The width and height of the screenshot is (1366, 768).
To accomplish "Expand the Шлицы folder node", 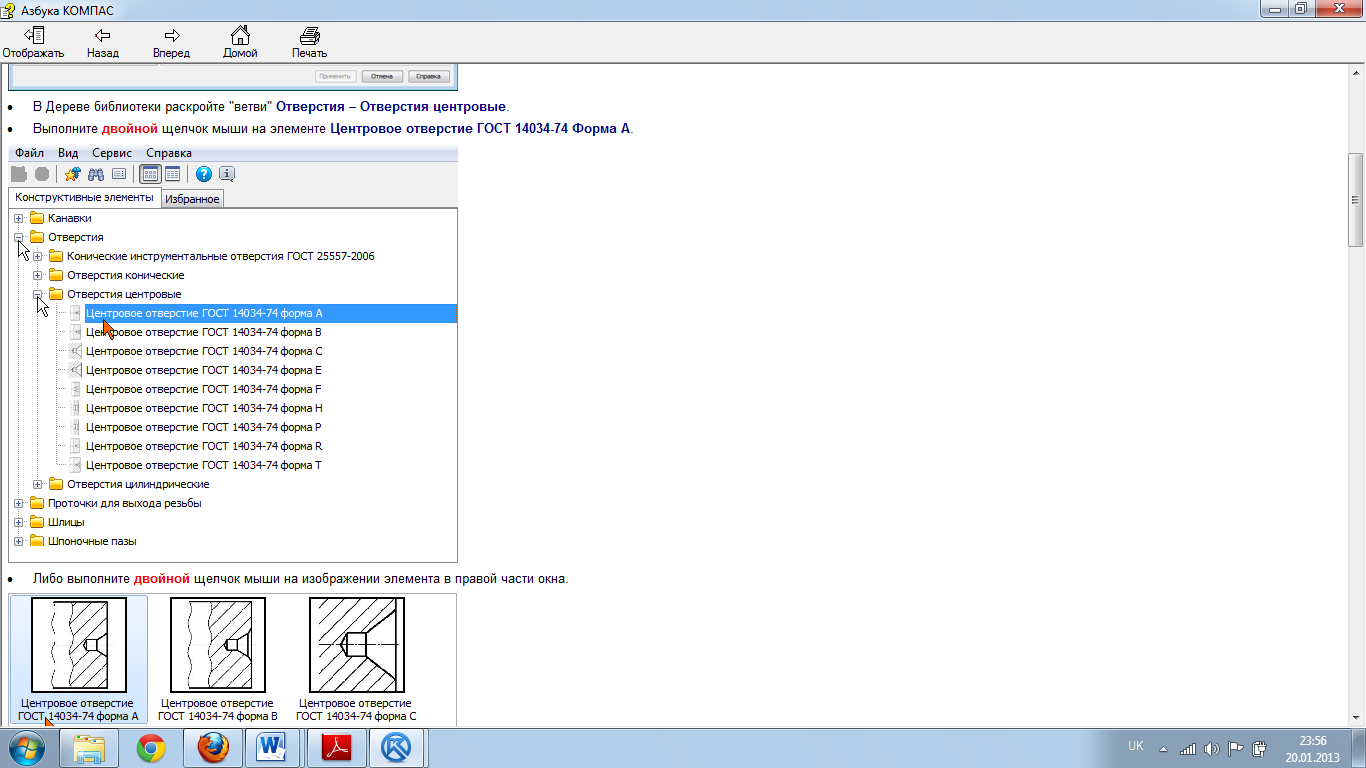I will pyautogui.click(x=19, y=522).
